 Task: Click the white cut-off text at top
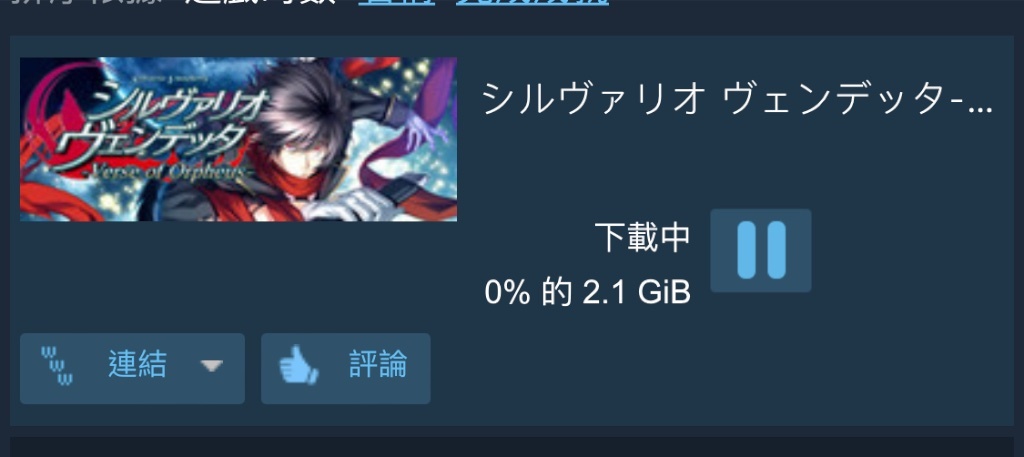[x=268, y=3]
